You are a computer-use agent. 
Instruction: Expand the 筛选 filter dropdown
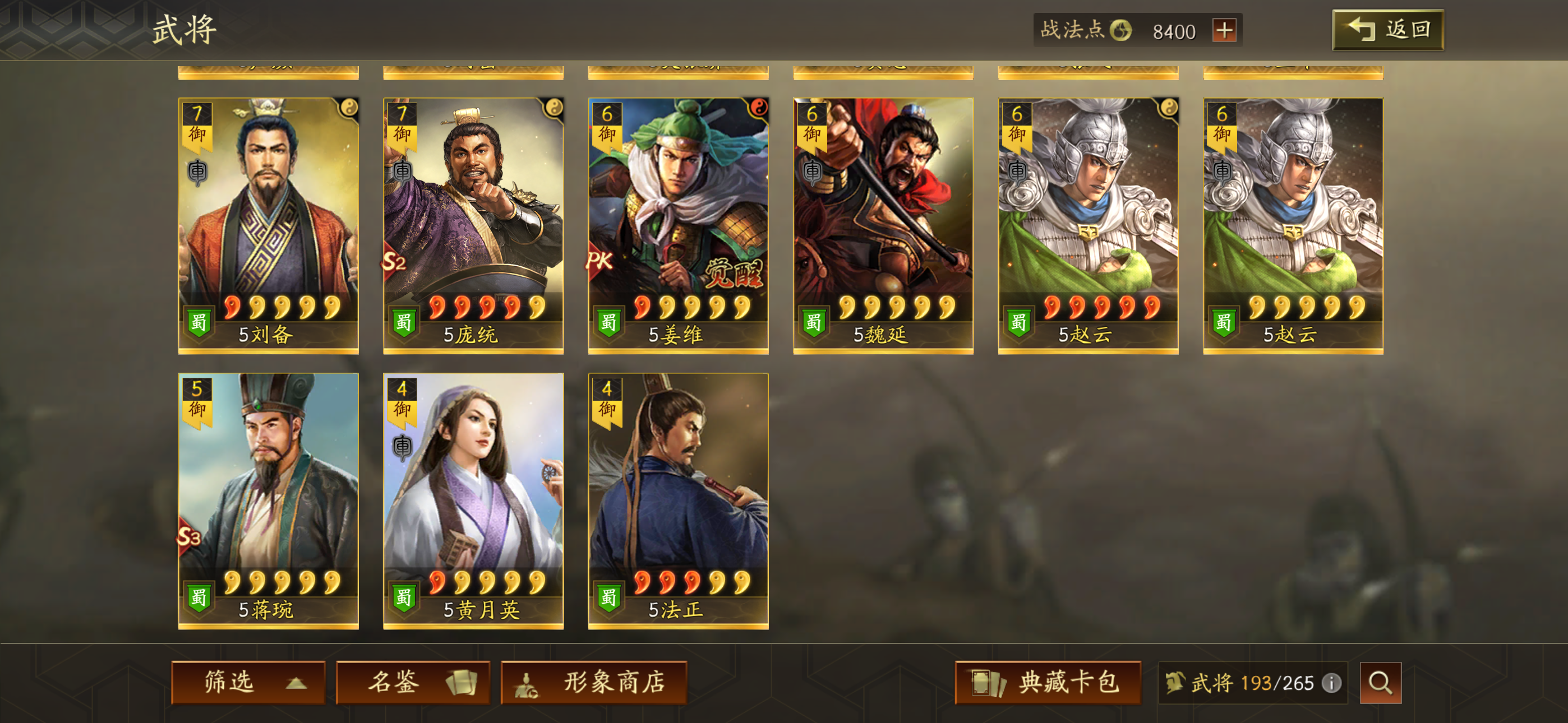pyautogui.click(x=248, y=682)
